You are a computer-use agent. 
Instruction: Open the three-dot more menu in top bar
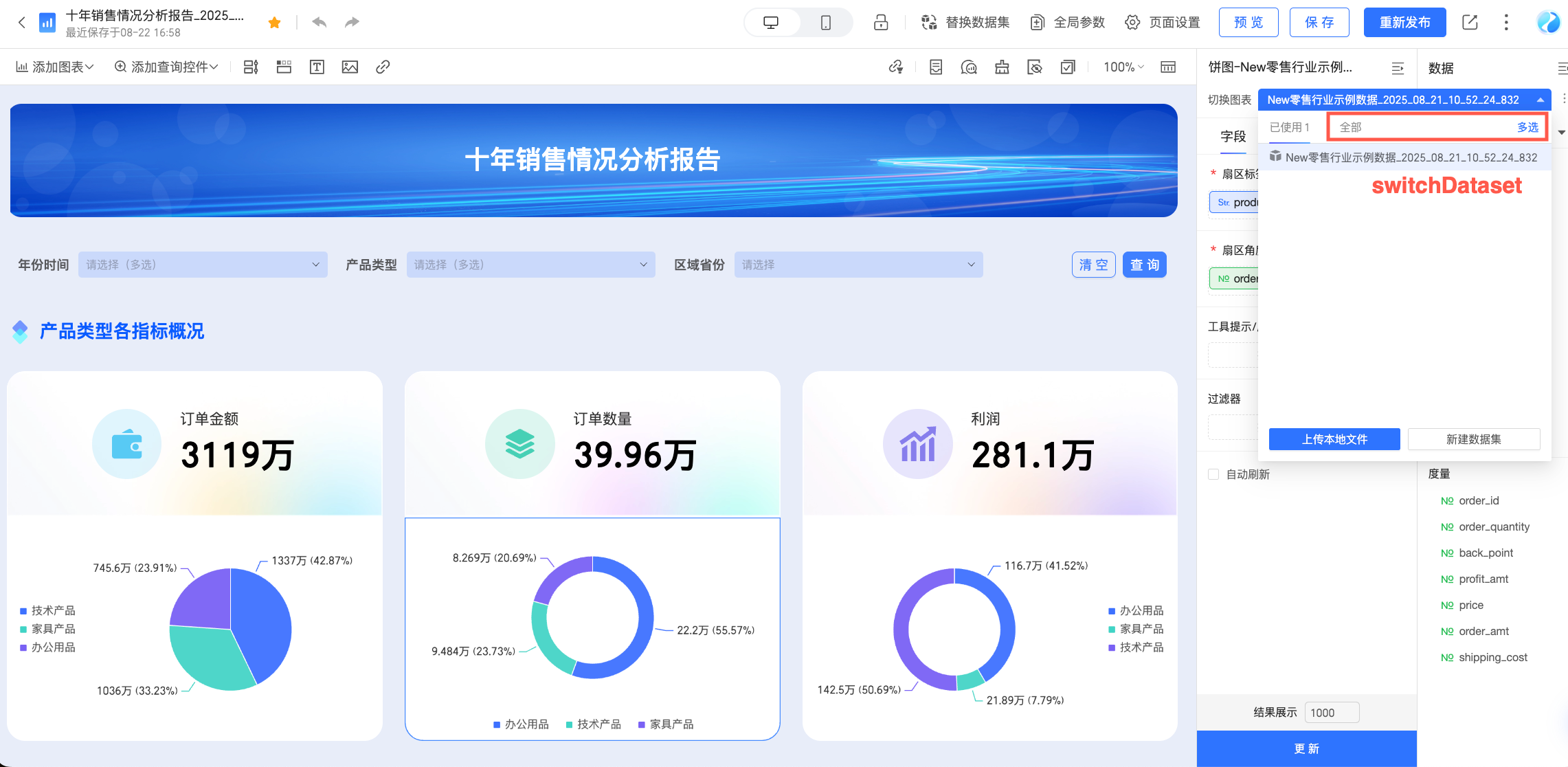[1506, 23]
